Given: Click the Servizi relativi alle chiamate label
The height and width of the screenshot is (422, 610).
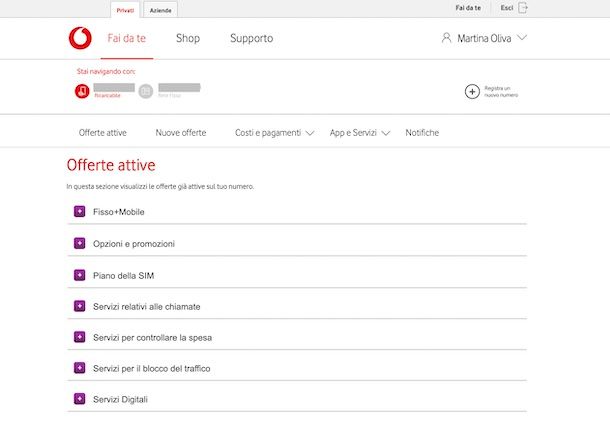Looking at the screenshot, I should coord(147,307).
